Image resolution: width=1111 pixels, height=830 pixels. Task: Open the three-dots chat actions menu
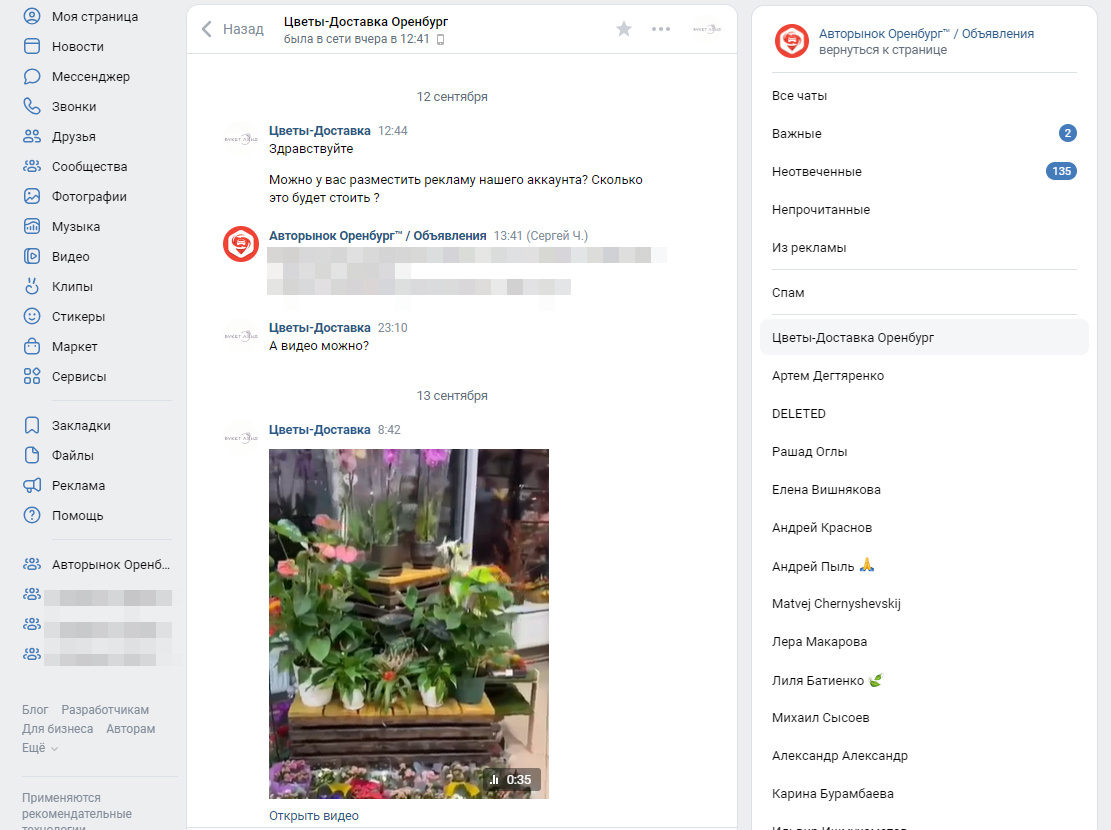pos(661,29)
